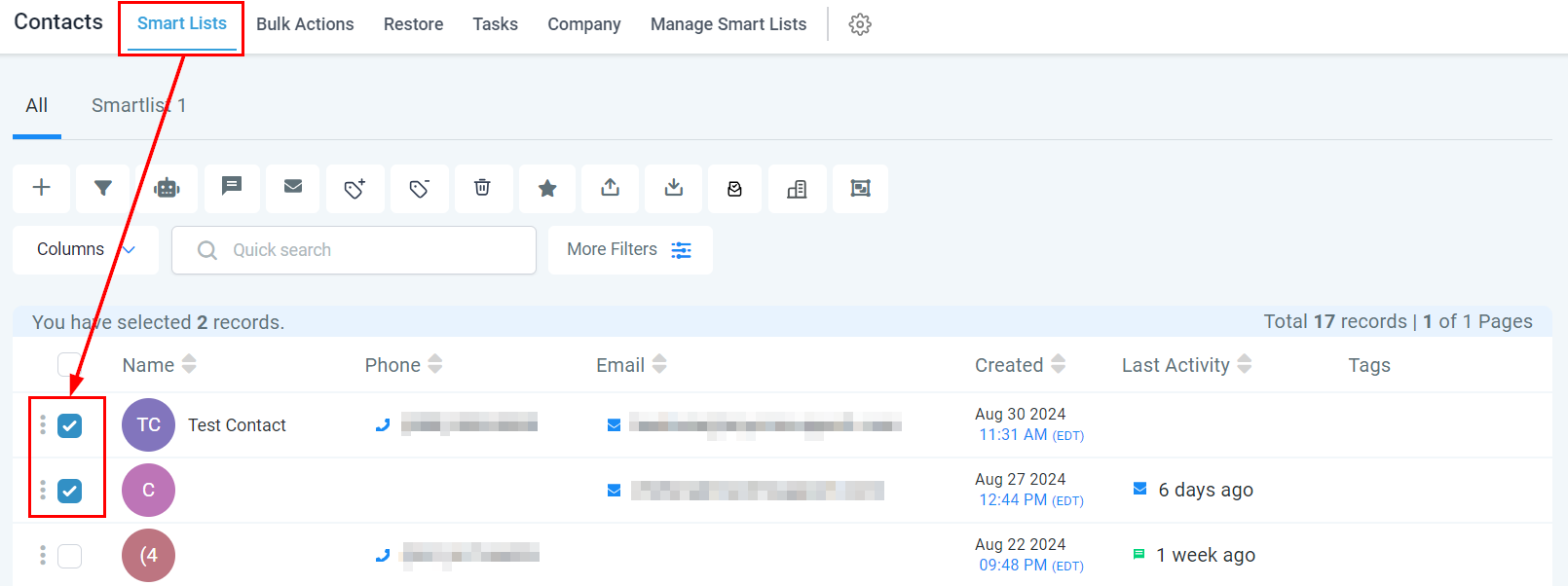Viewport: 1568px width, 586px height.
Task: Open the Bulk Actions tab
Action: point(305,24)
